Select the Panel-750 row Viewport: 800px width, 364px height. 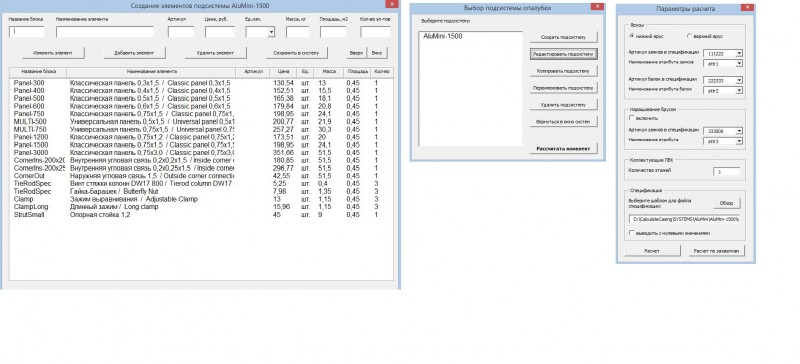click(x=202, y=114)
